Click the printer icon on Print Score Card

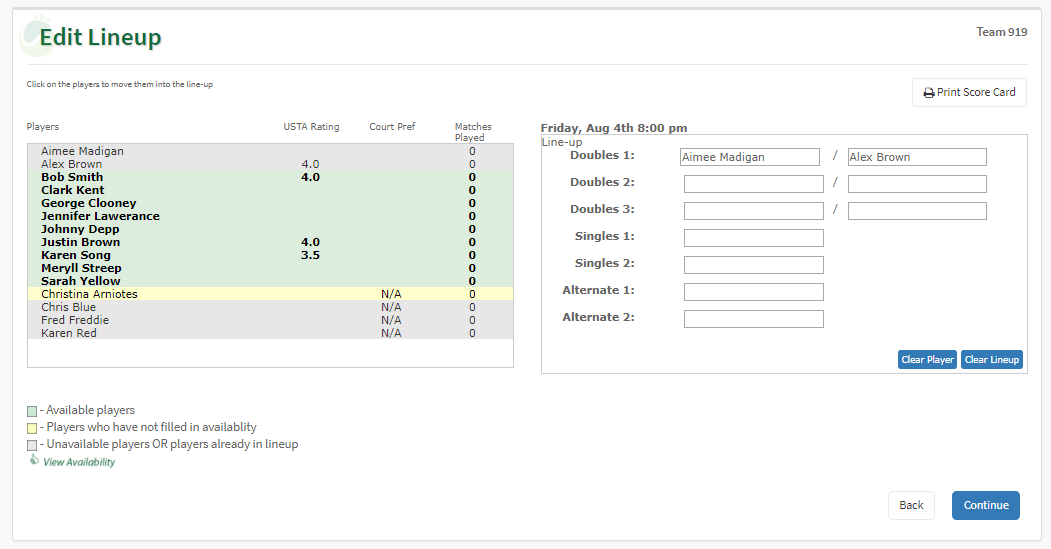(928, 93)
